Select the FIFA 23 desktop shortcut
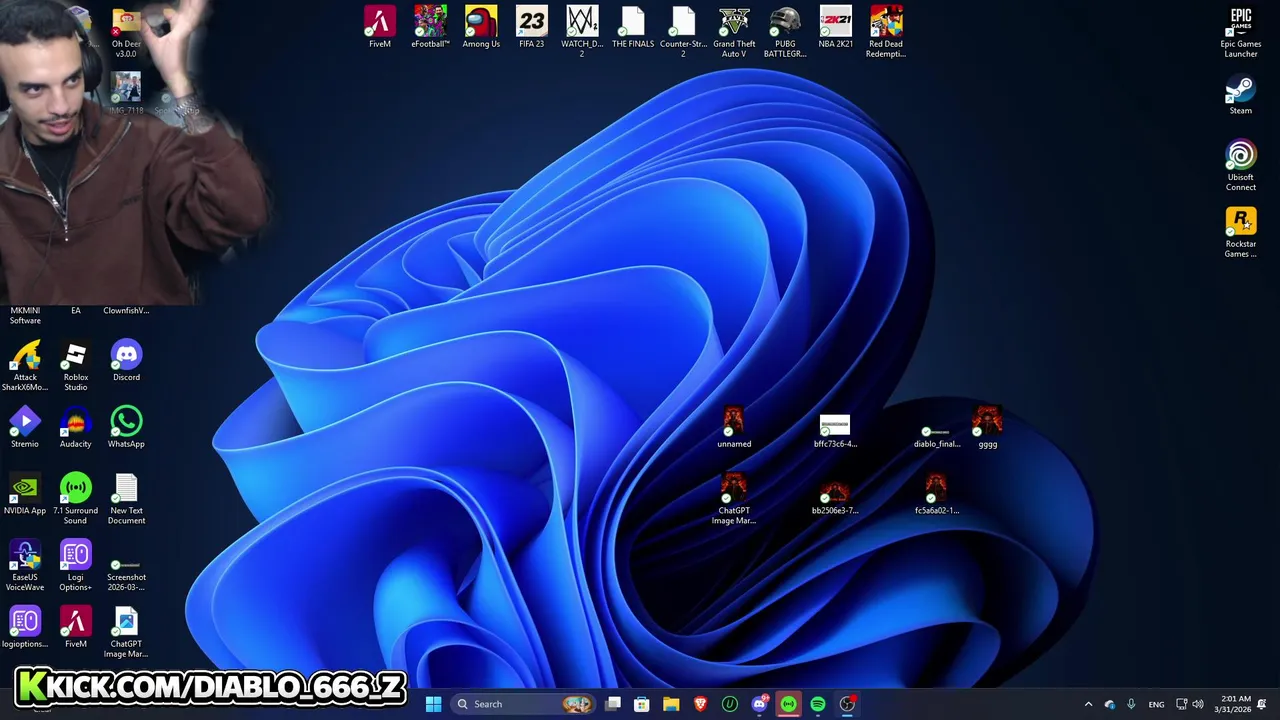This screenshot has height=720, width=1280. (532, 28)
